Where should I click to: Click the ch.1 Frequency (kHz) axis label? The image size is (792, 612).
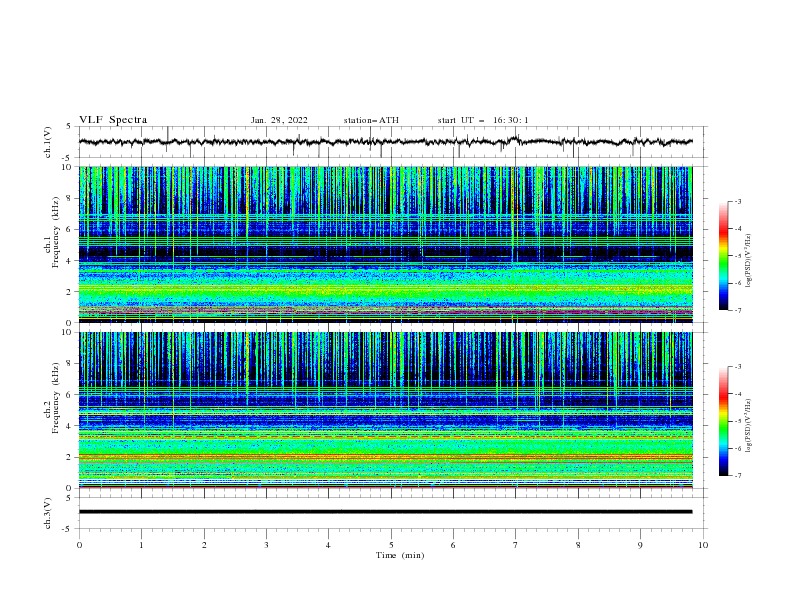pyautogui.click(x=52, y=233)
